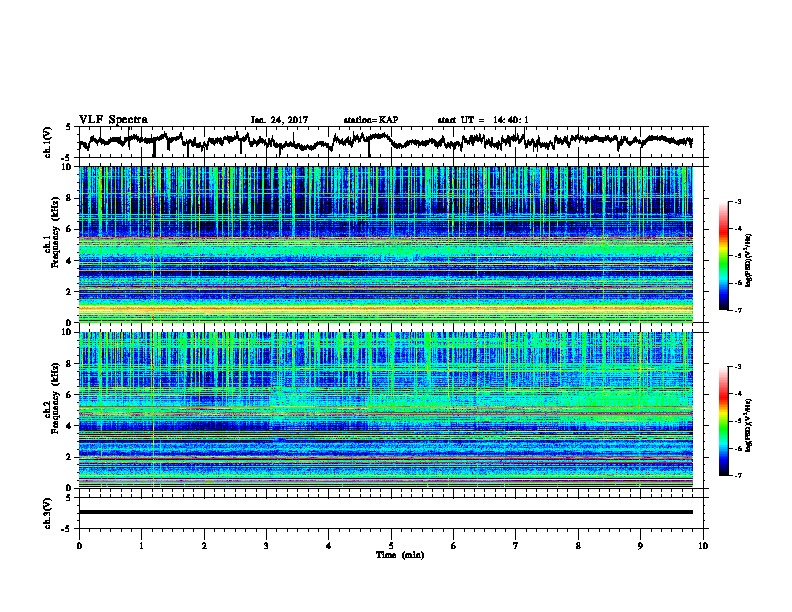Click the ch.1 spectrogram panel

click(x=386, y=244)
